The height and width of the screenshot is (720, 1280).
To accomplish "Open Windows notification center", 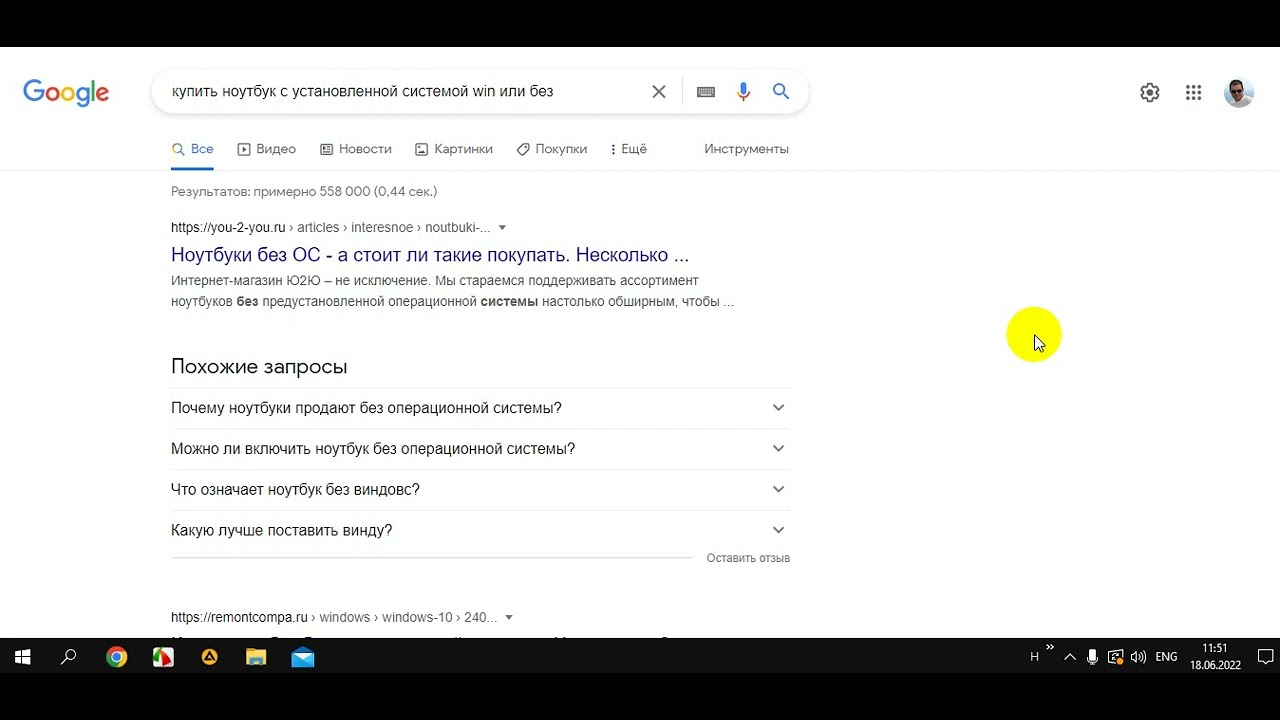I will click(1265, 657).
